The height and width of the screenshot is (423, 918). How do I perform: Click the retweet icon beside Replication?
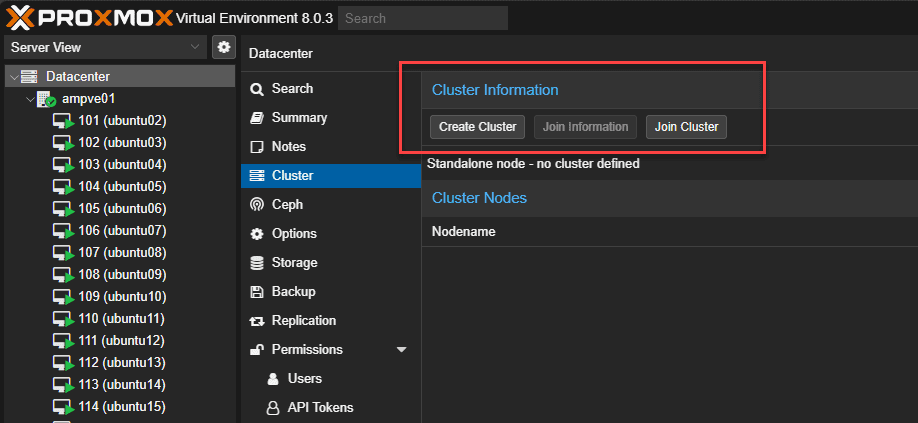pos(256,321)
